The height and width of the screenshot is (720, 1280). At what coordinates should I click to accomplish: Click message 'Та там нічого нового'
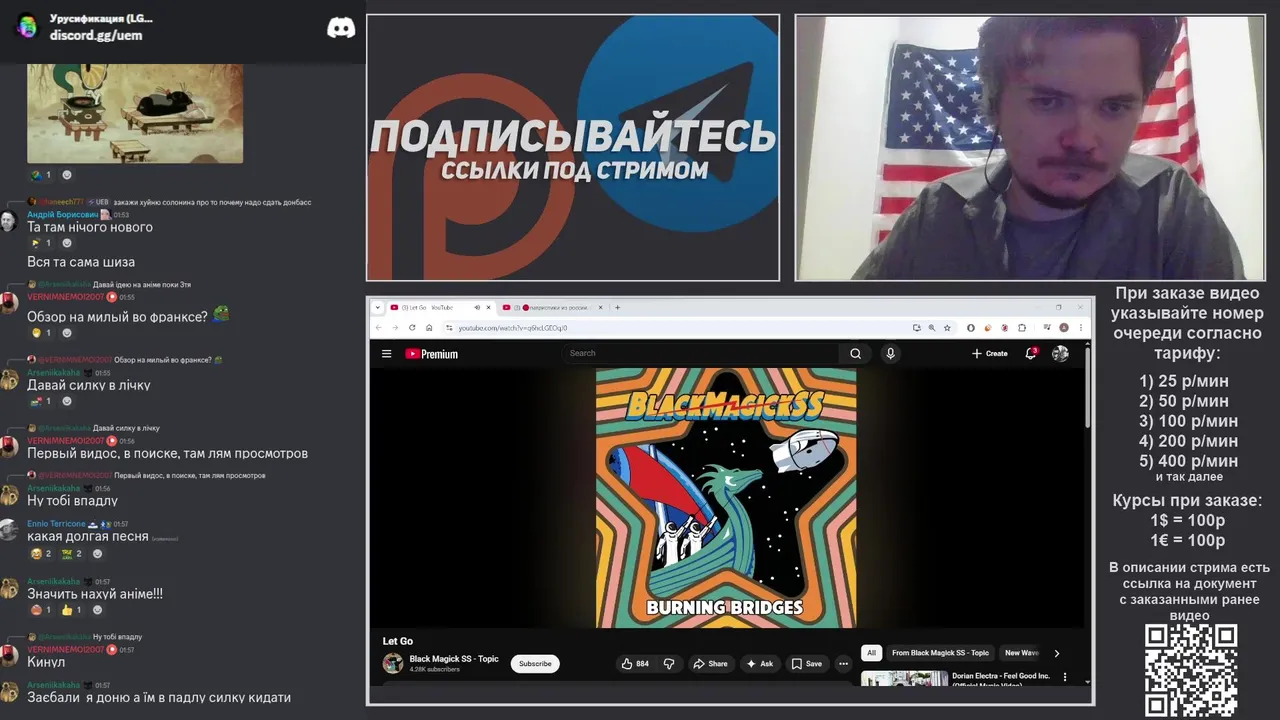pyautogui.click(x=90, y=227)
